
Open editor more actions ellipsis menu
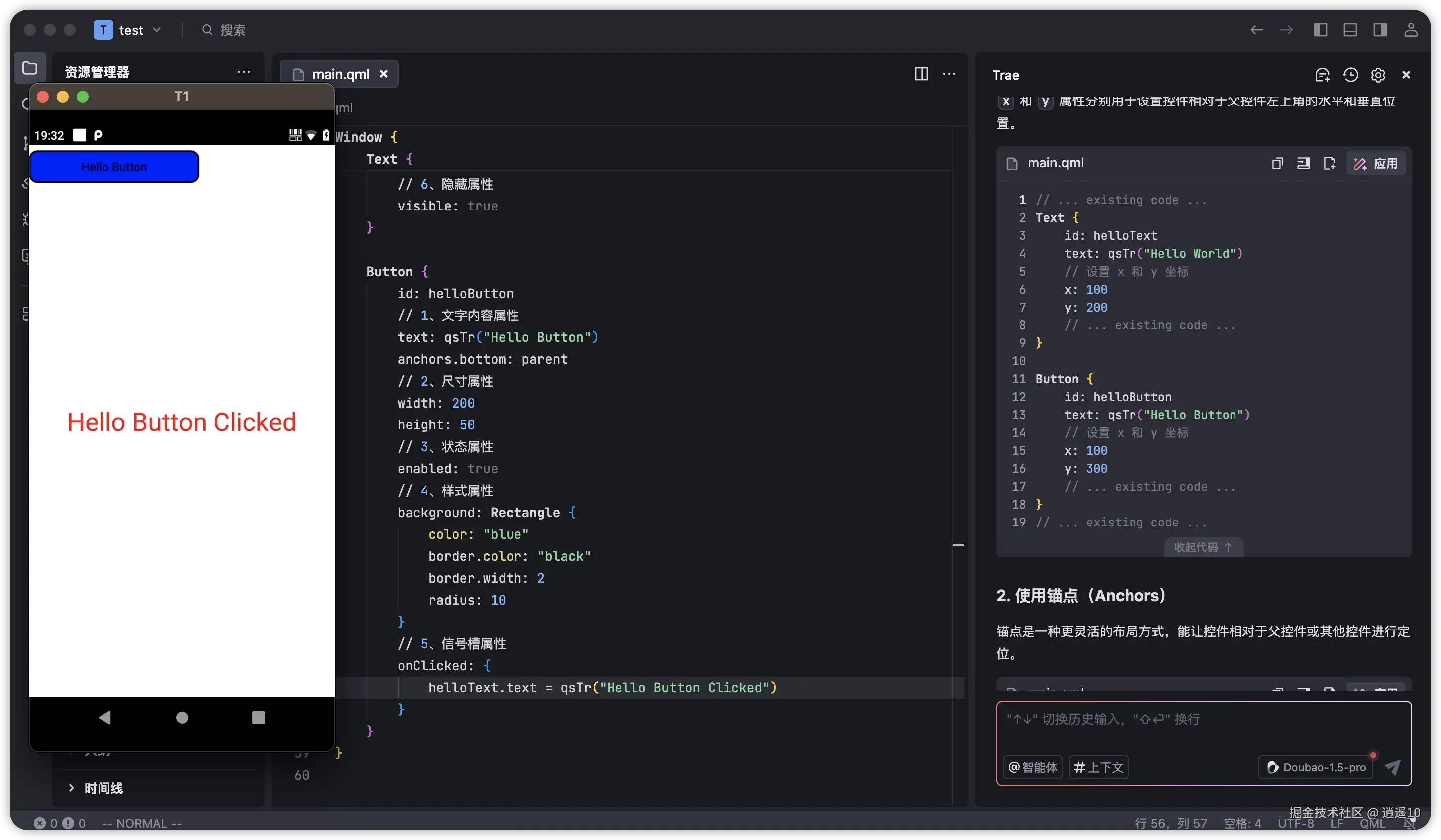click(x=949, y=74)
